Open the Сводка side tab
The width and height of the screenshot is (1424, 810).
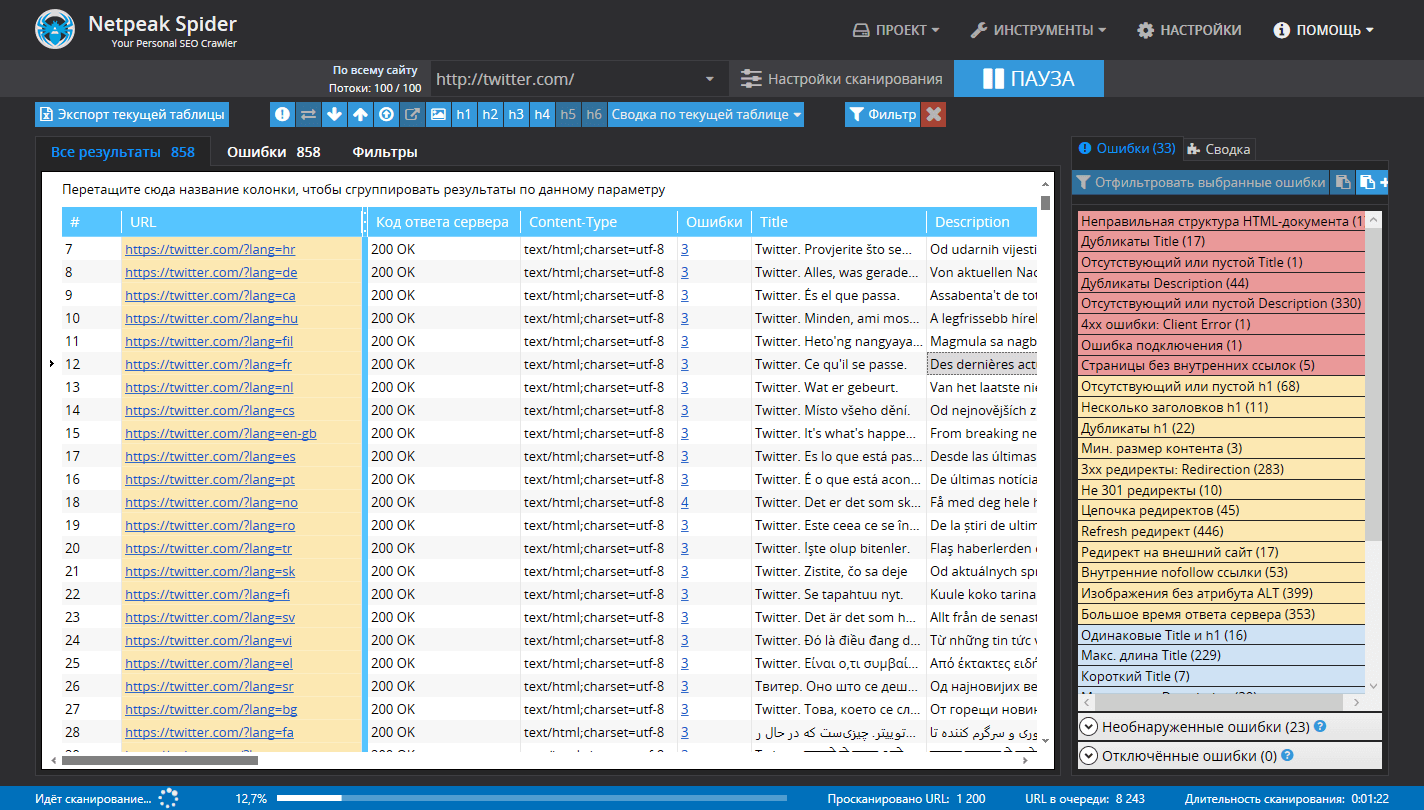(x=1219, y=149)
